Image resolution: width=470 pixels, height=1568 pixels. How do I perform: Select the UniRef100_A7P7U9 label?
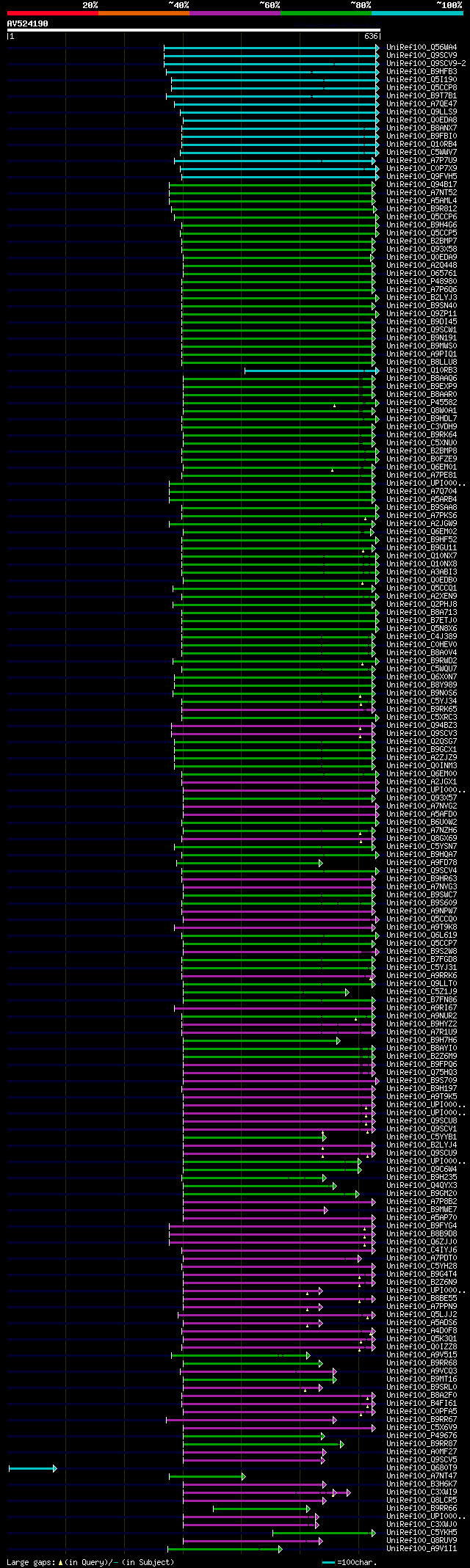[422, 160]
